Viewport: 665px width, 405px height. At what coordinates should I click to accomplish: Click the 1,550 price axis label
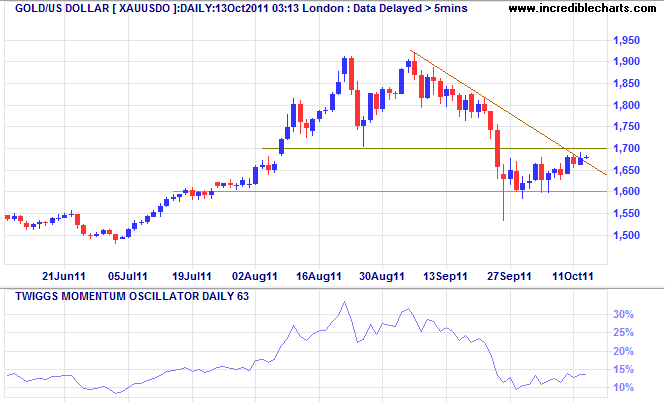pyautogui.click(x=626, y=214)
